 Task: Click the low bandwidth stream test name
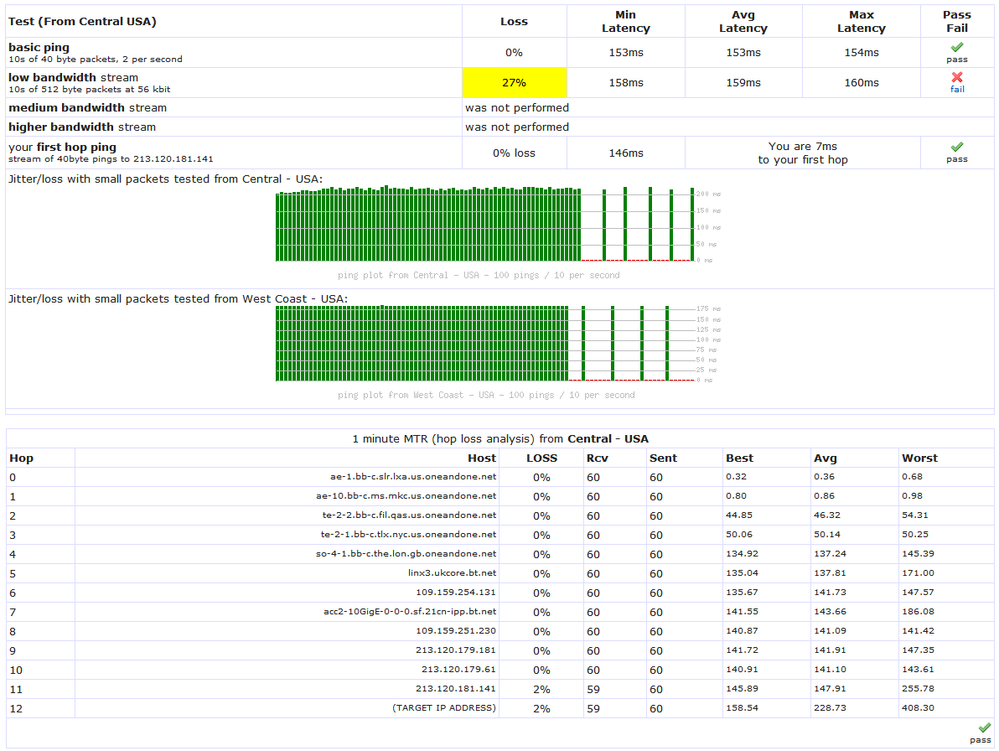pyautogui.click(x=73, y=77)
